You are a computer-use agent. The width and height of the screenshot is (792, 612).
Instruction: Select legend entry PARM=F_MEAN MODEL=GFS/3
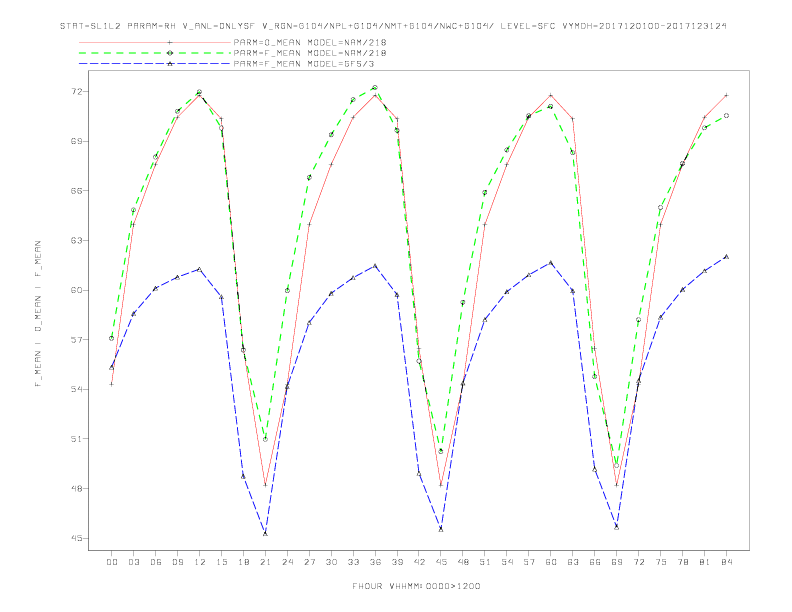coord(304,64)
